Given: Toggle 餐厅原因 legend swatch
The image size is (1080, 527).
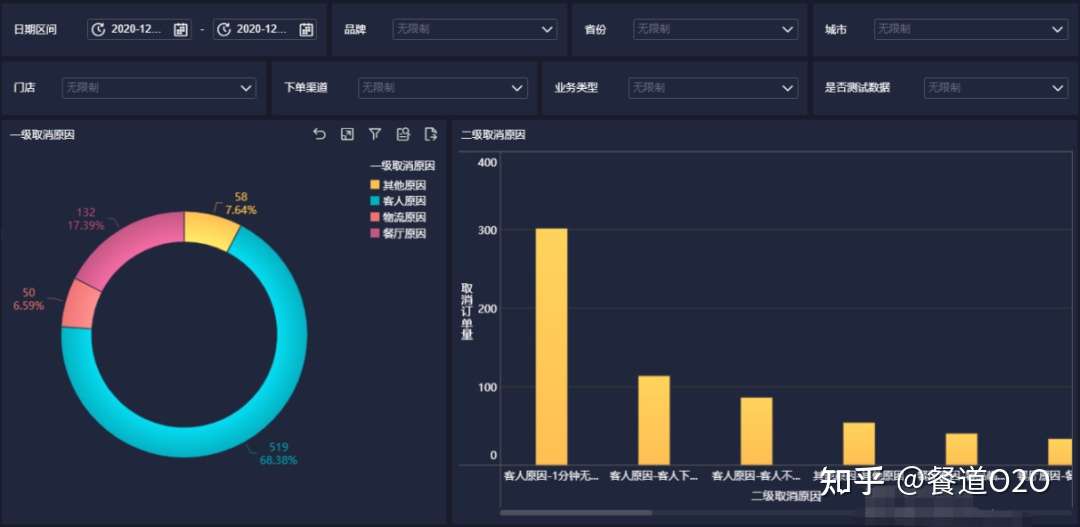Looking at the screenshot, I should (375, 234).
